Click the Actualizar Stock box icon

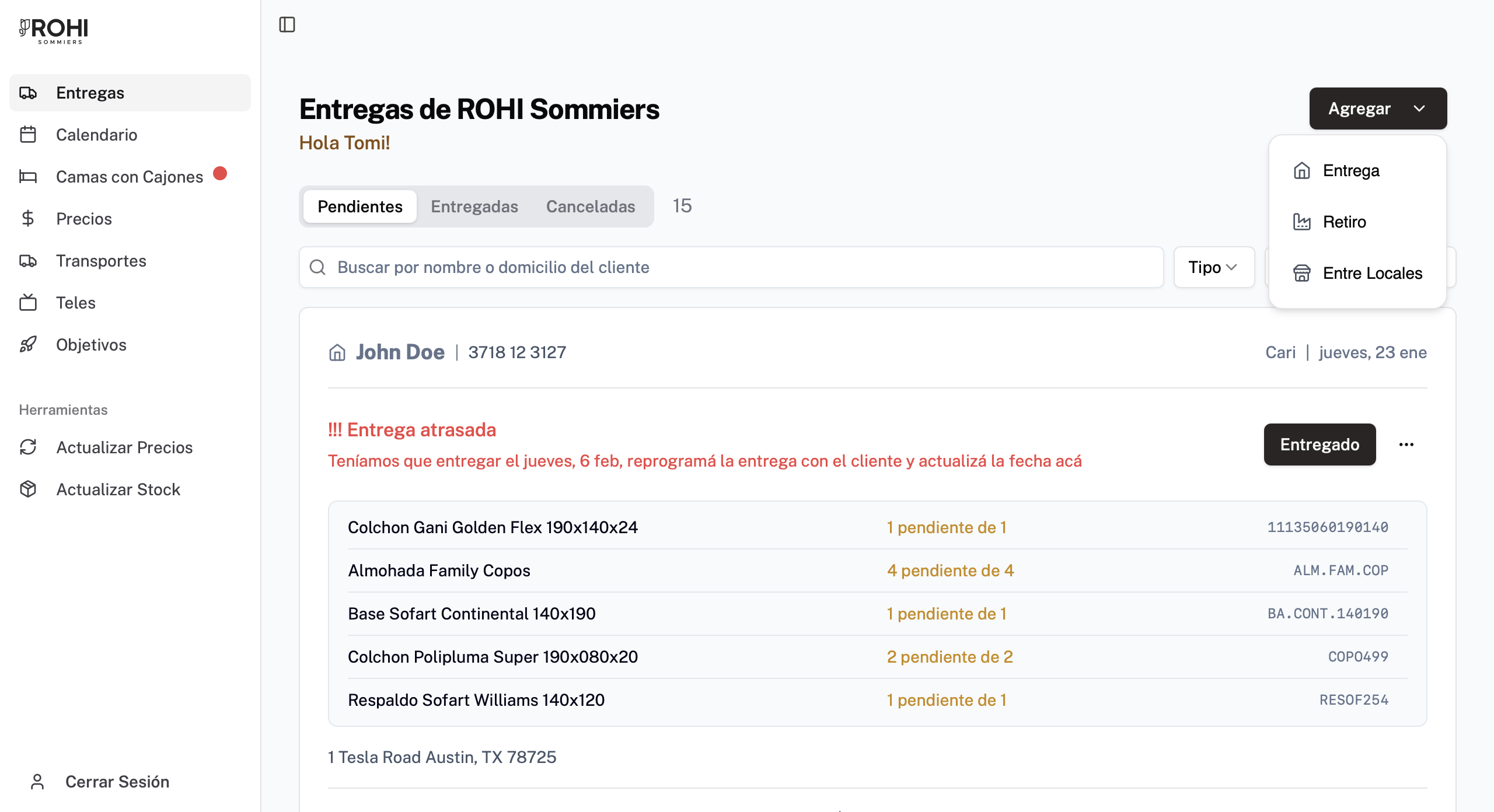28,489
